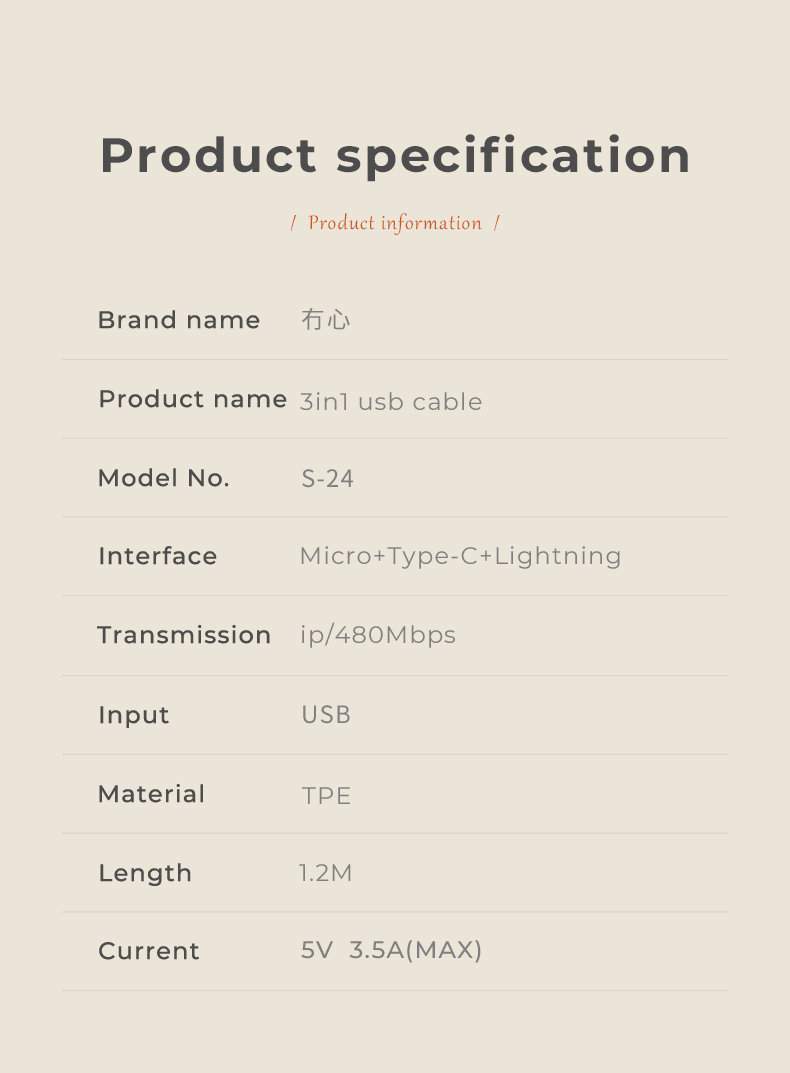The image size is (790, 1073).
Task: Click the Input label
Action: tap(133, 716)
